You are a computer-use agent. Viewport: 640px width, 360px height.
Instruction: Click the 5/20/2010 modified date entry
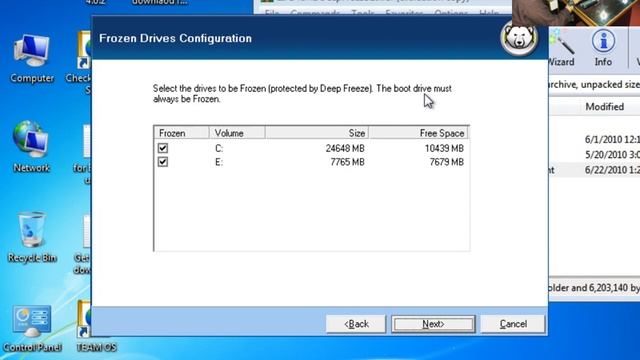(x=612, y=155)
